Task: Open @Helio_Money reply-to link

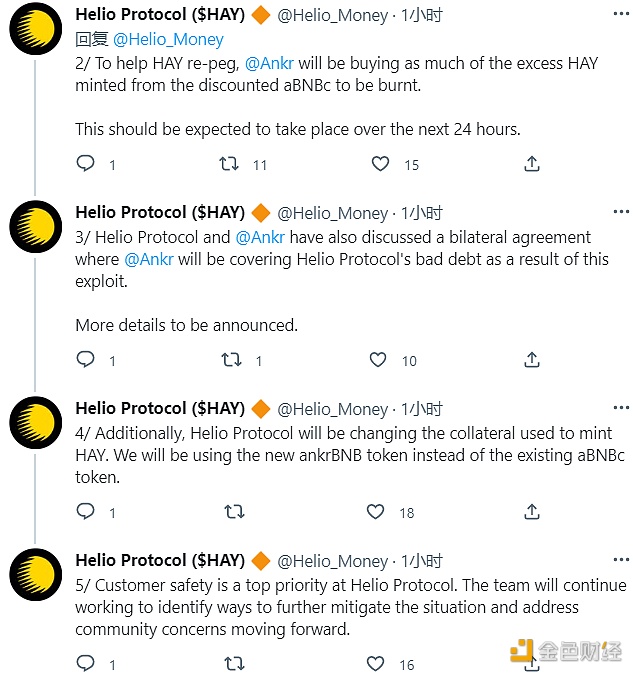Action: [x=168, y=39]
